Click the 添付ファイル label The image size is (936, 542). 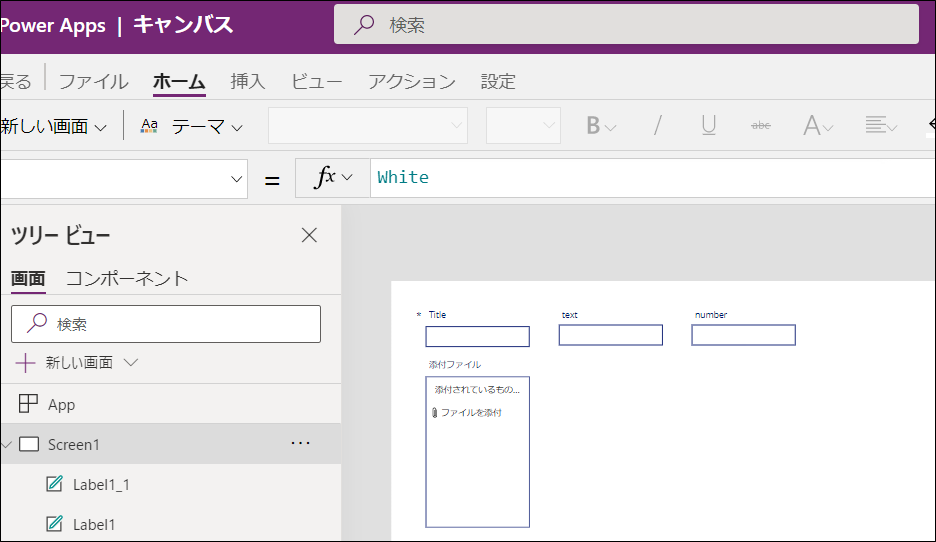point(454,365)
